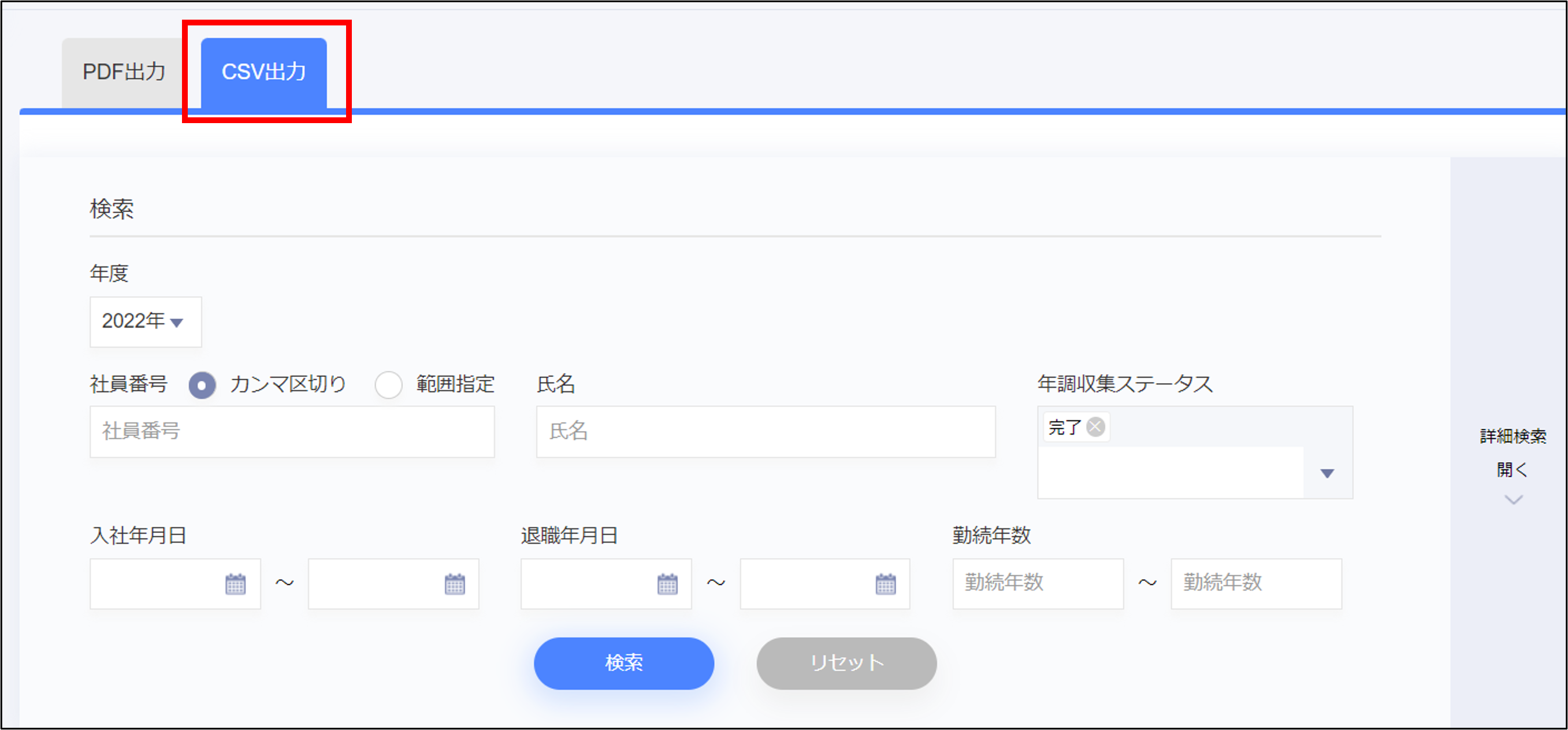The width and height of the screenshot is (1568, 730).
Task: Open the hire date end calendar icon
Action: click(x=454, y=584)
